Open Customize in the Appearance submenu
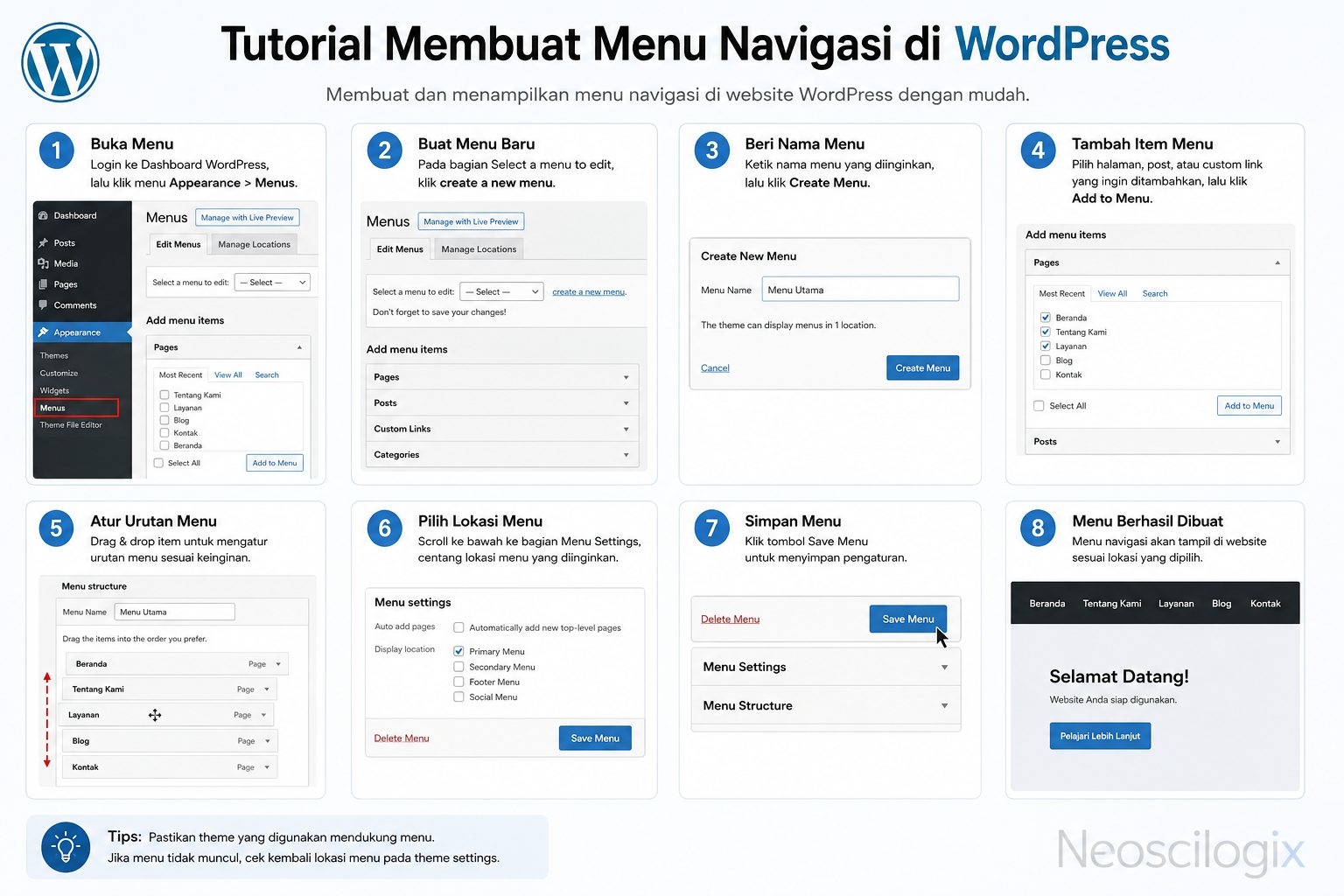Screen dimensions: 1344x896 pyautogui.click(x=59, y=374)
